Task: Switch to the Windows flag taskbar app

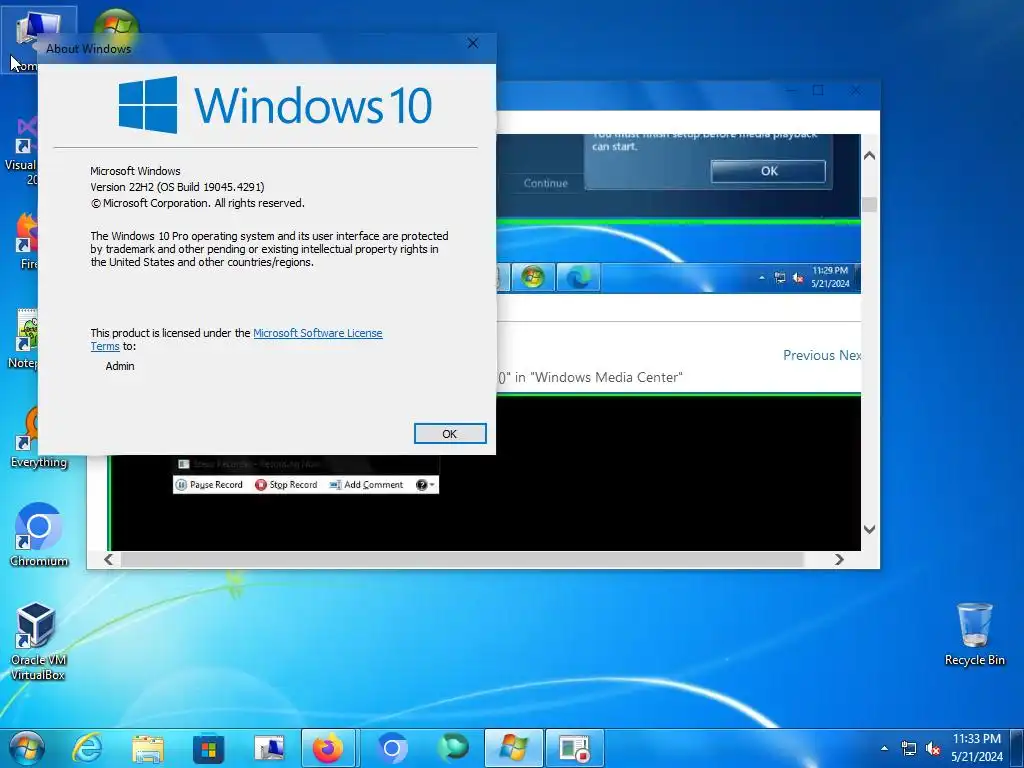Action: pos(513,748)
